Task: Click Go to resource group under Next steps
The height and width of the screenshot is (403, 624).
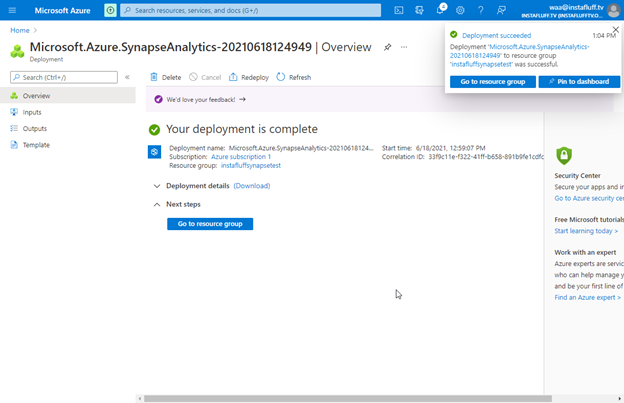Action: pos(210,224)
